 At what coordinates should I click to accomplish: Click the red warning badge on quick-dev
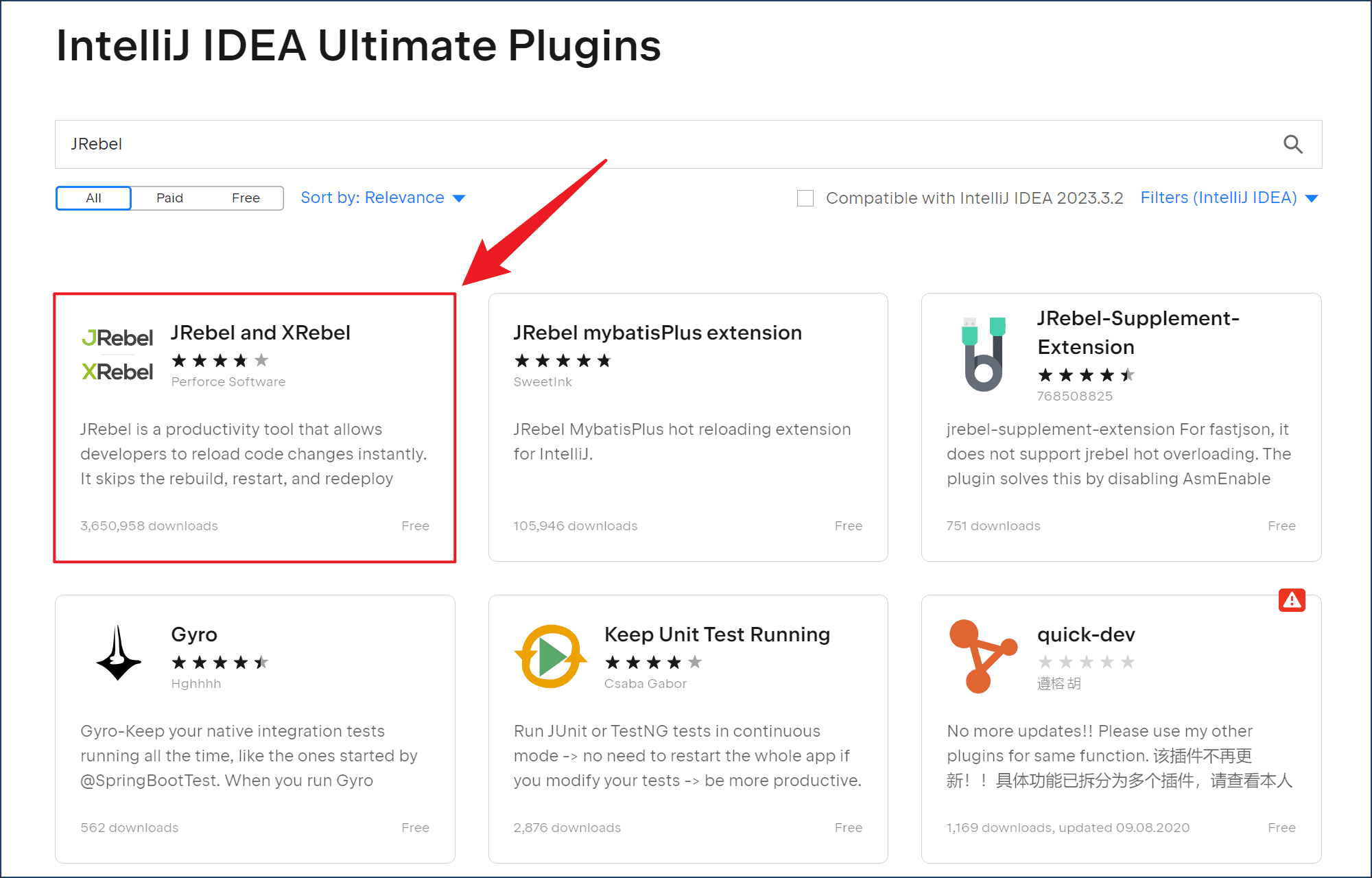coord(1292,600)
